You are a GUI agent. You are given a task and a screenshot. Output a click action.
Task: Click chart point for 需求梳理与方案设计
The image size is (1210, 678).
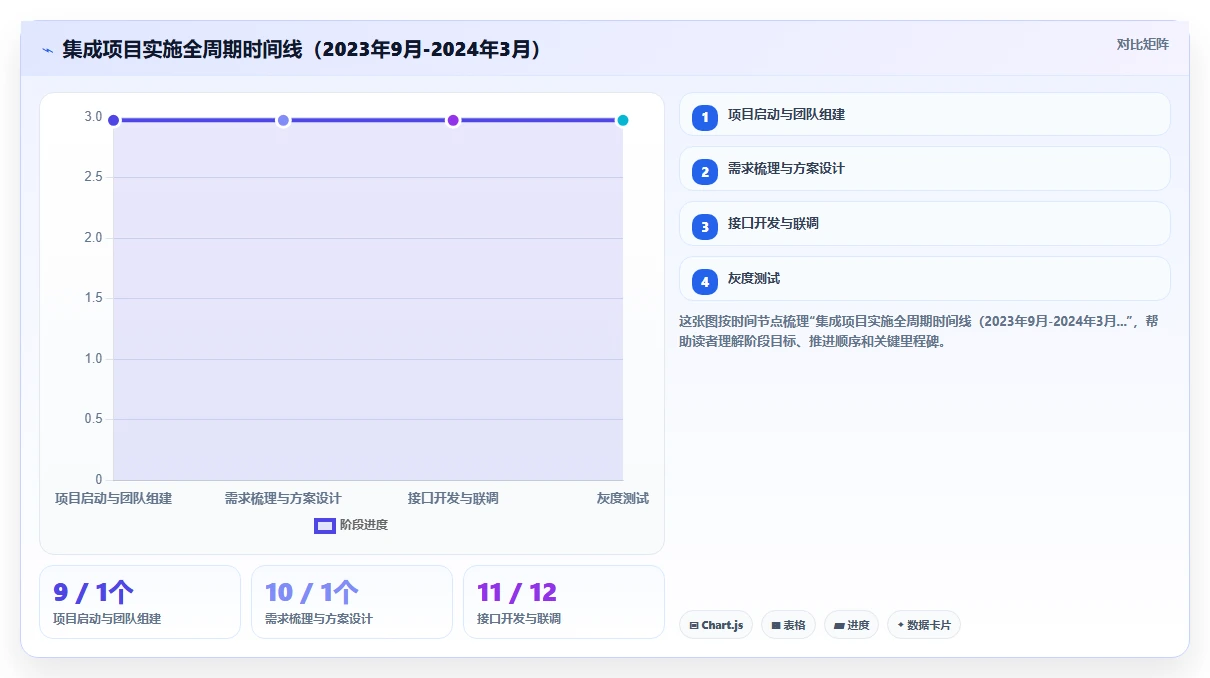tap(283, 120)
